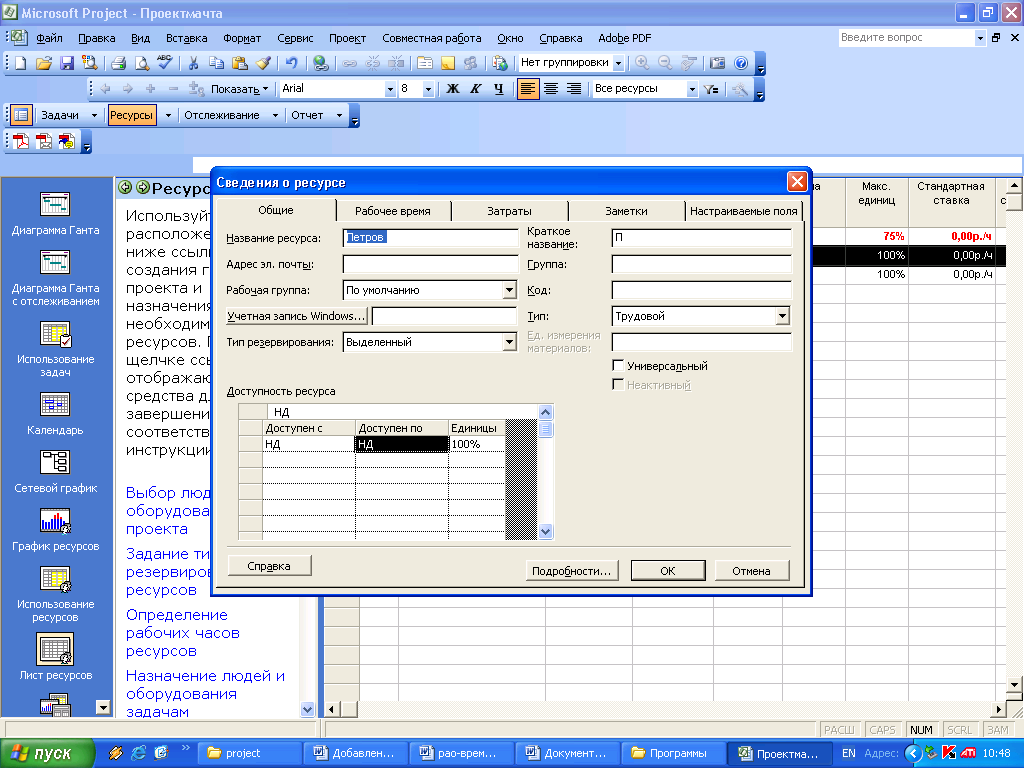This screenshot has height=768, width=1024.
Task: Align text center toolbar icon
Action: (551, 89)
